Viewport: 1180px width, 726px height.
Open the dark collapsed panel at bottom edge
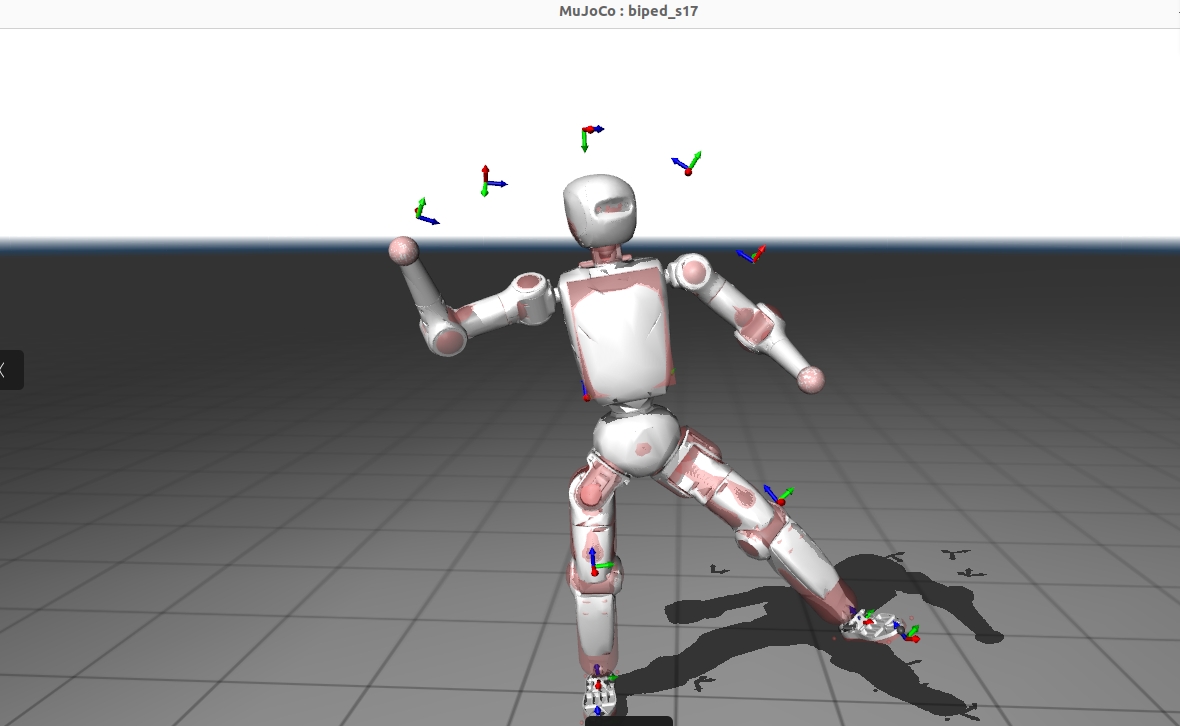628,720
